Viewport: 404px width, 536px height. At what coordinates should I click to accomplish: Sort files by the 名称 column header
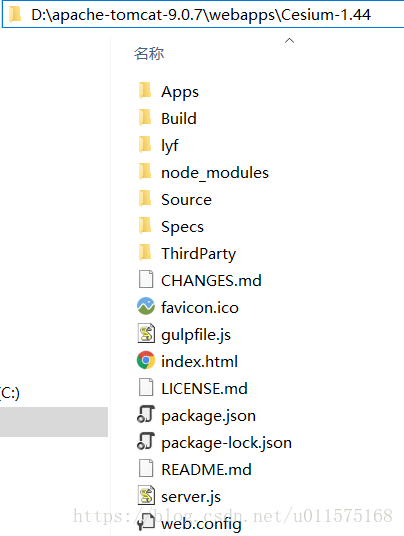tap(149, 54)
